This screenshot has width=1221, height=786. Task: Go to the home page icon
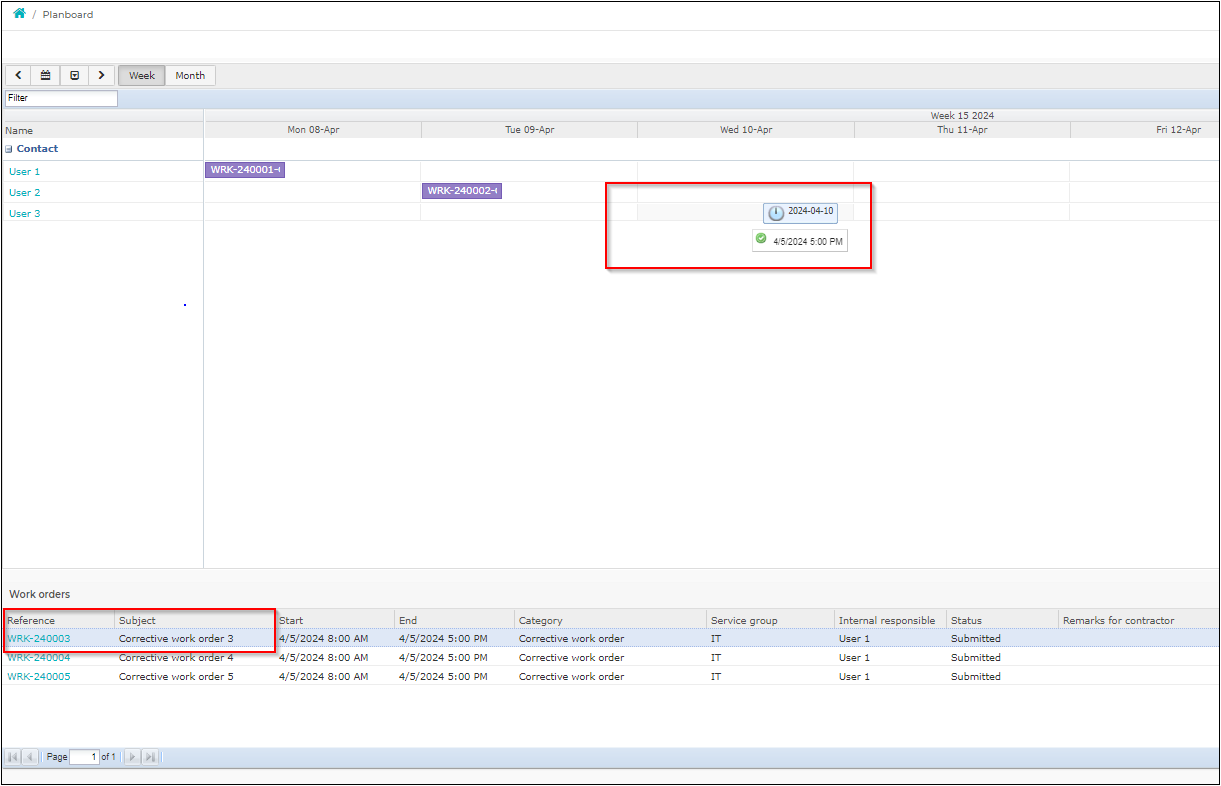(x=19, y=14)
